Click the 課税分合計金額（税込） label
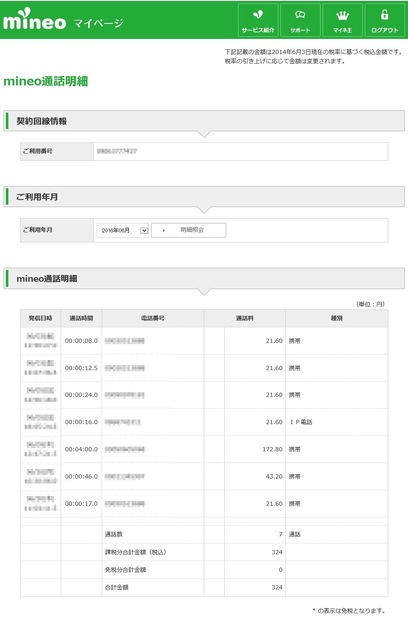408x620 pixels. click(x=135, y=552)
